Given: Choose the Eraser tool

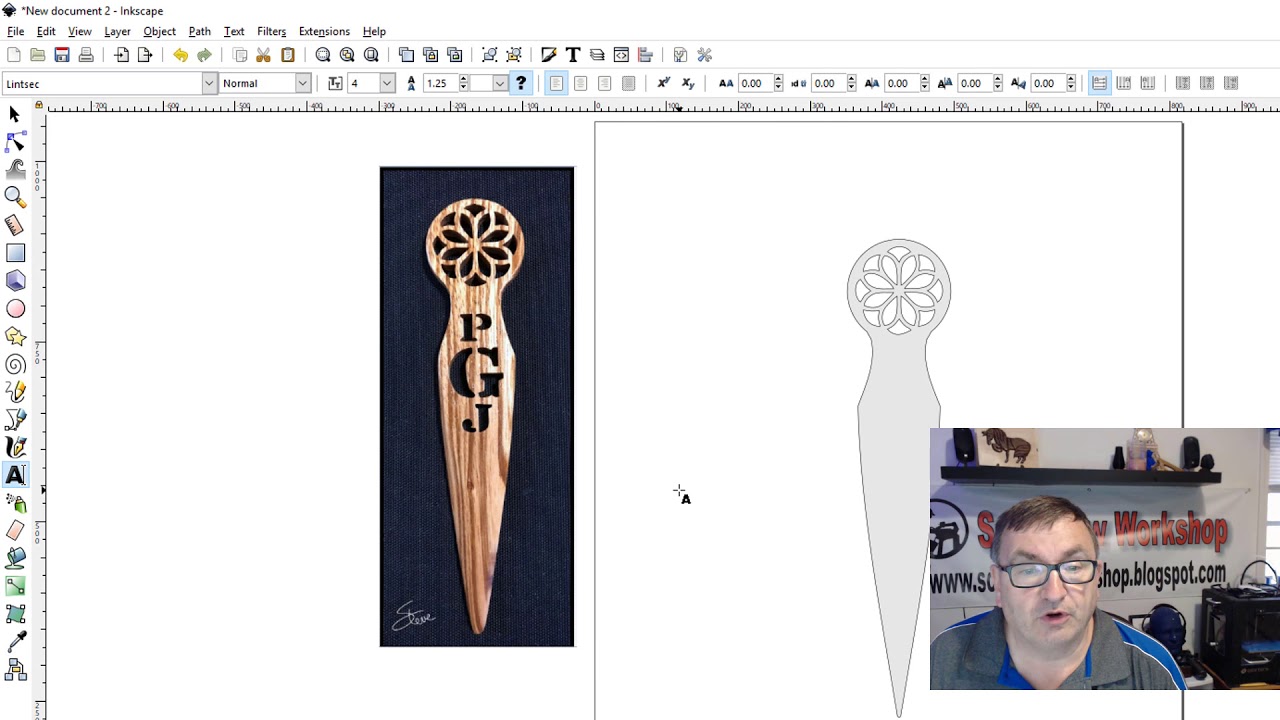Looking at the screenshot, I should coord(15,531).
